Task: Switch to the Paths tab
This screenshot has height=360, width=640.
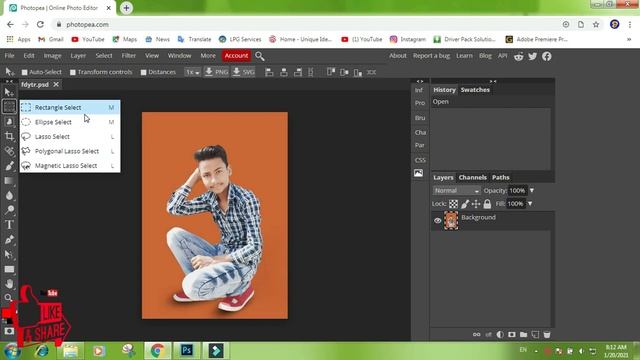Action: point(500,178)
